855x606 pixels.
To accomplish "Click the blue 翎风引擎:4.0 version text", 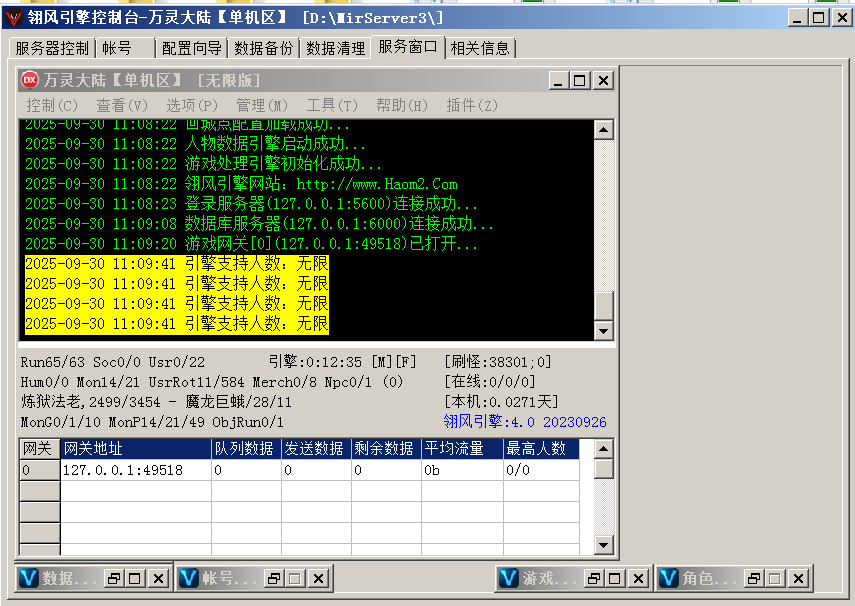I will pyautogui.click(x=525, y=422).
